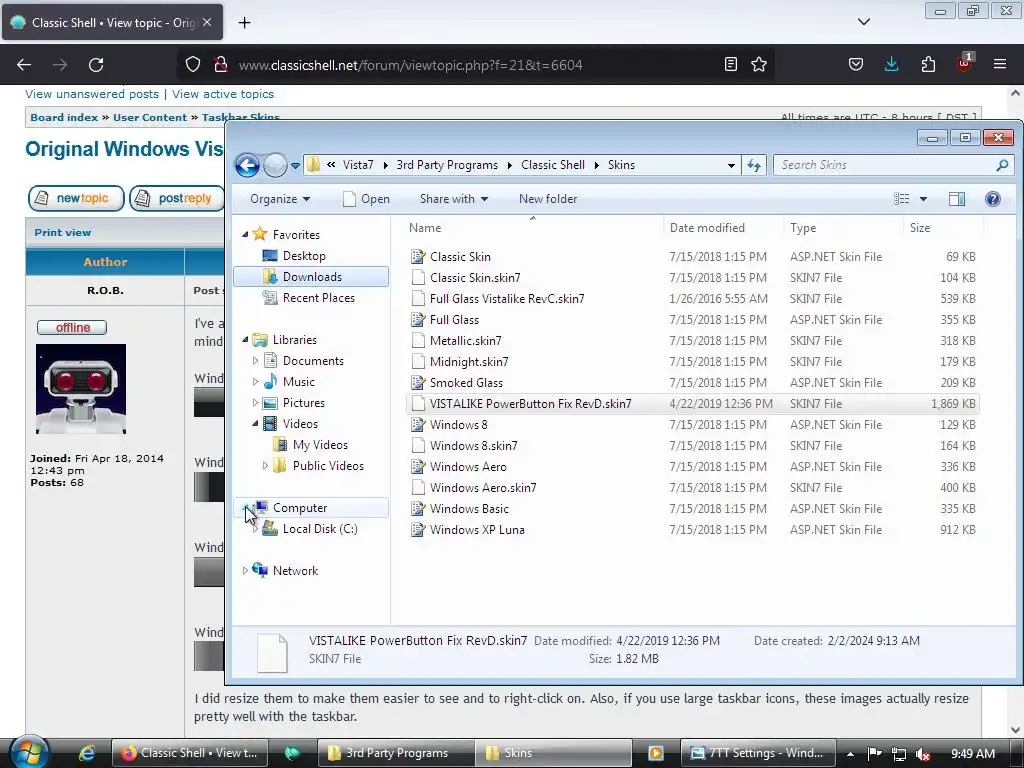Click New folder in the Explorer toolbar
This screenshot has height=768, width=1024.
(548, 199)
